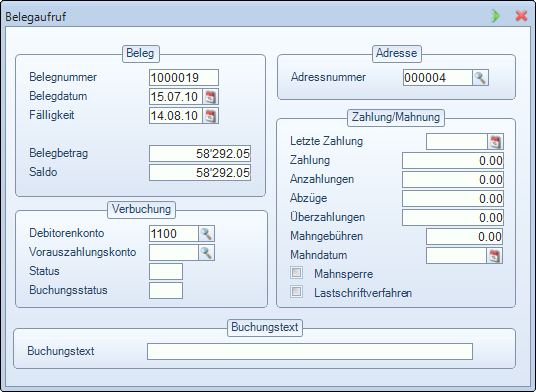The width and height of the screenshot is (536, 392).
Task: Open the Adressnummer search lookup
Action: (x=480, y=78)
